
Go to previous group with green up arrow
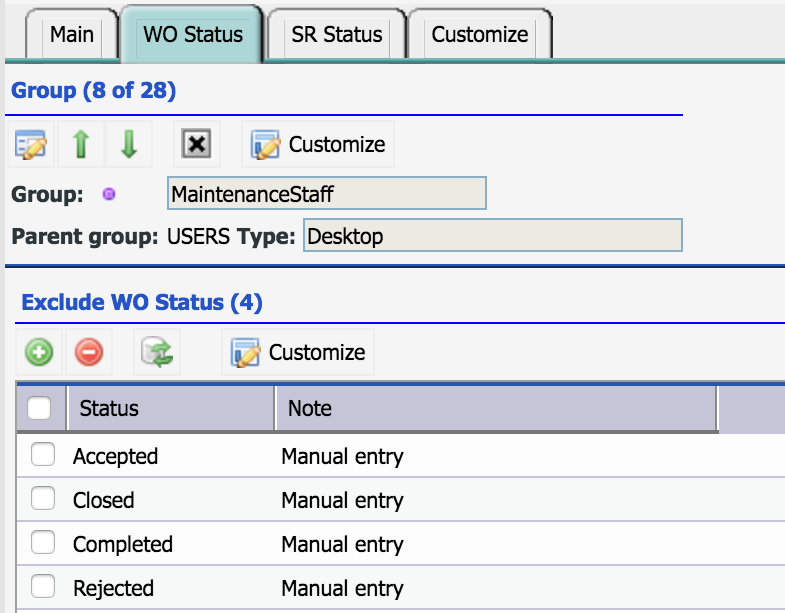coord(82,145)
